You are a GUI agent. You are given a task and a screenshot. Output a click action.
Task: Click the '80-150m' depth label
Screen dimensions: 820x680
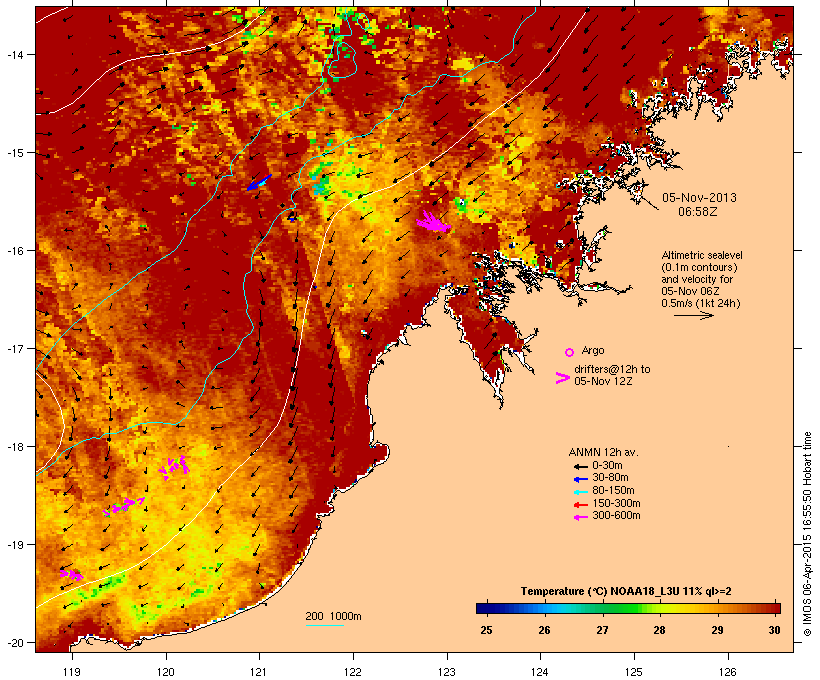tap(613, 491)
